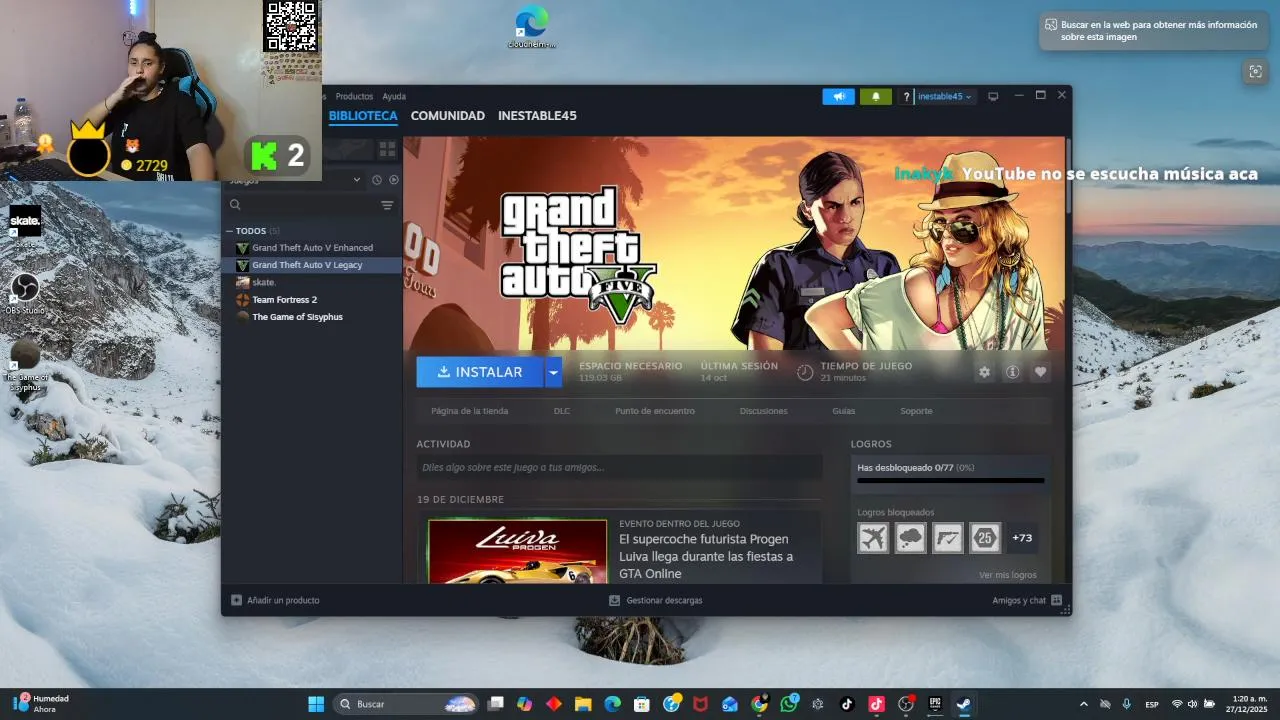Click the visual search icon on wallpaper
This screenshot has height=720, width=1280.
tap(1255, 71)
